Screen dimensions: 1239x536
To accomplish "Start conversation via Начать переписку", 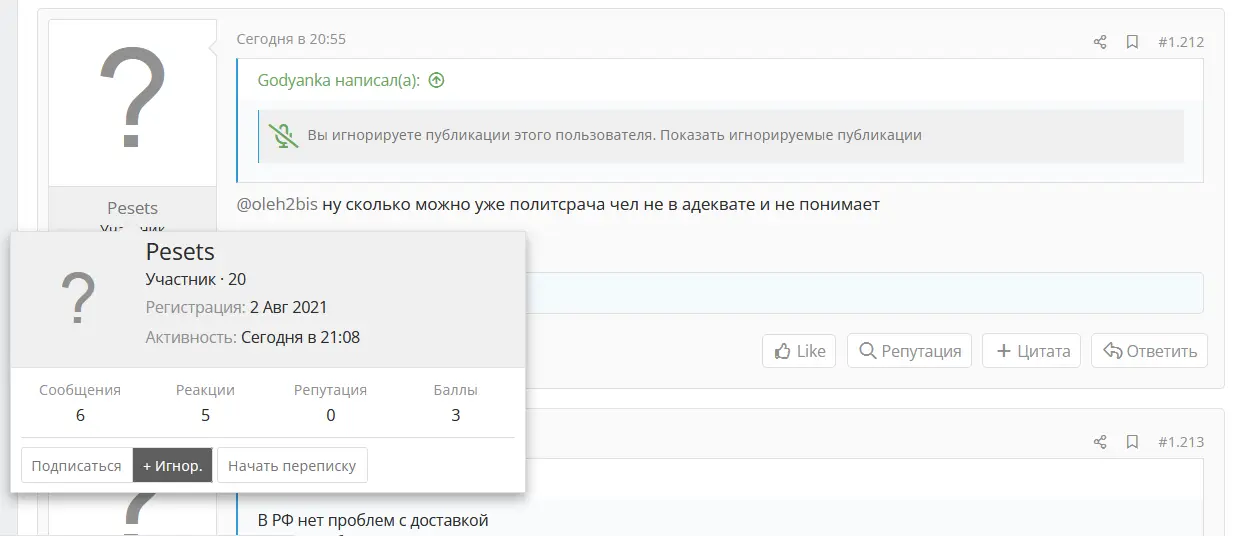I will click(292, 466).
